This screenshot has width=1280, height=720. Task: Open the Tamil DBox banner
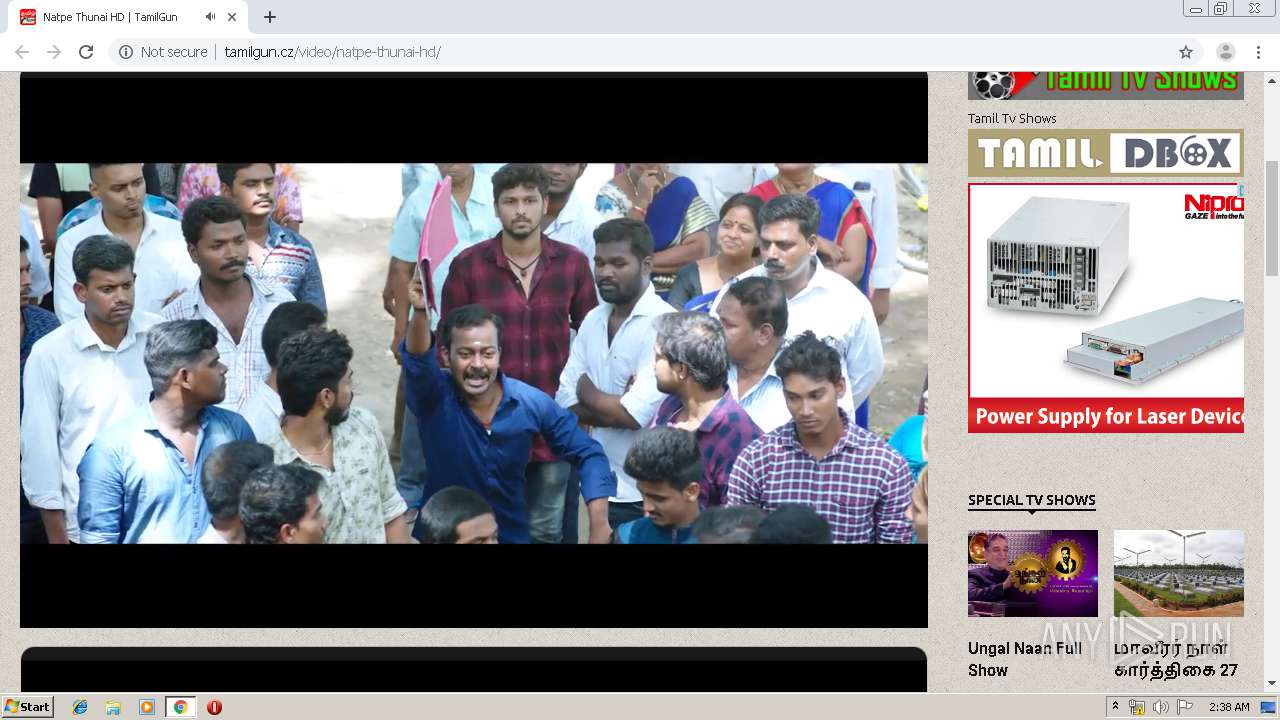point(1106,153)
